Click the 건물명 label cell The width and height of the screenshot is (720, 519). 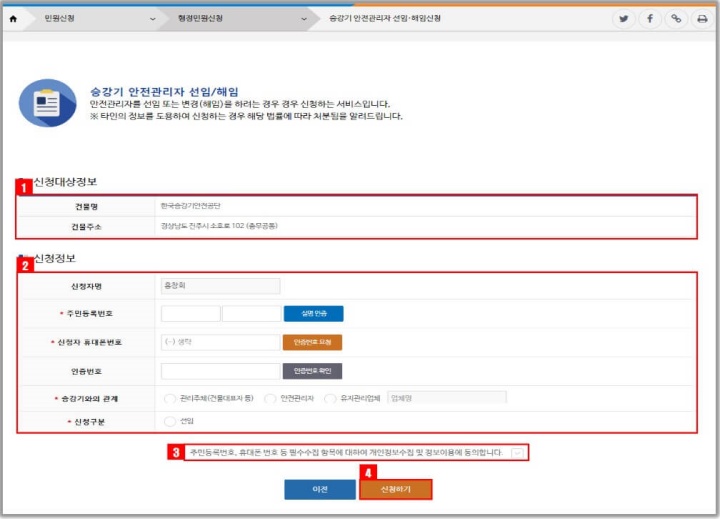pos(86,207)
